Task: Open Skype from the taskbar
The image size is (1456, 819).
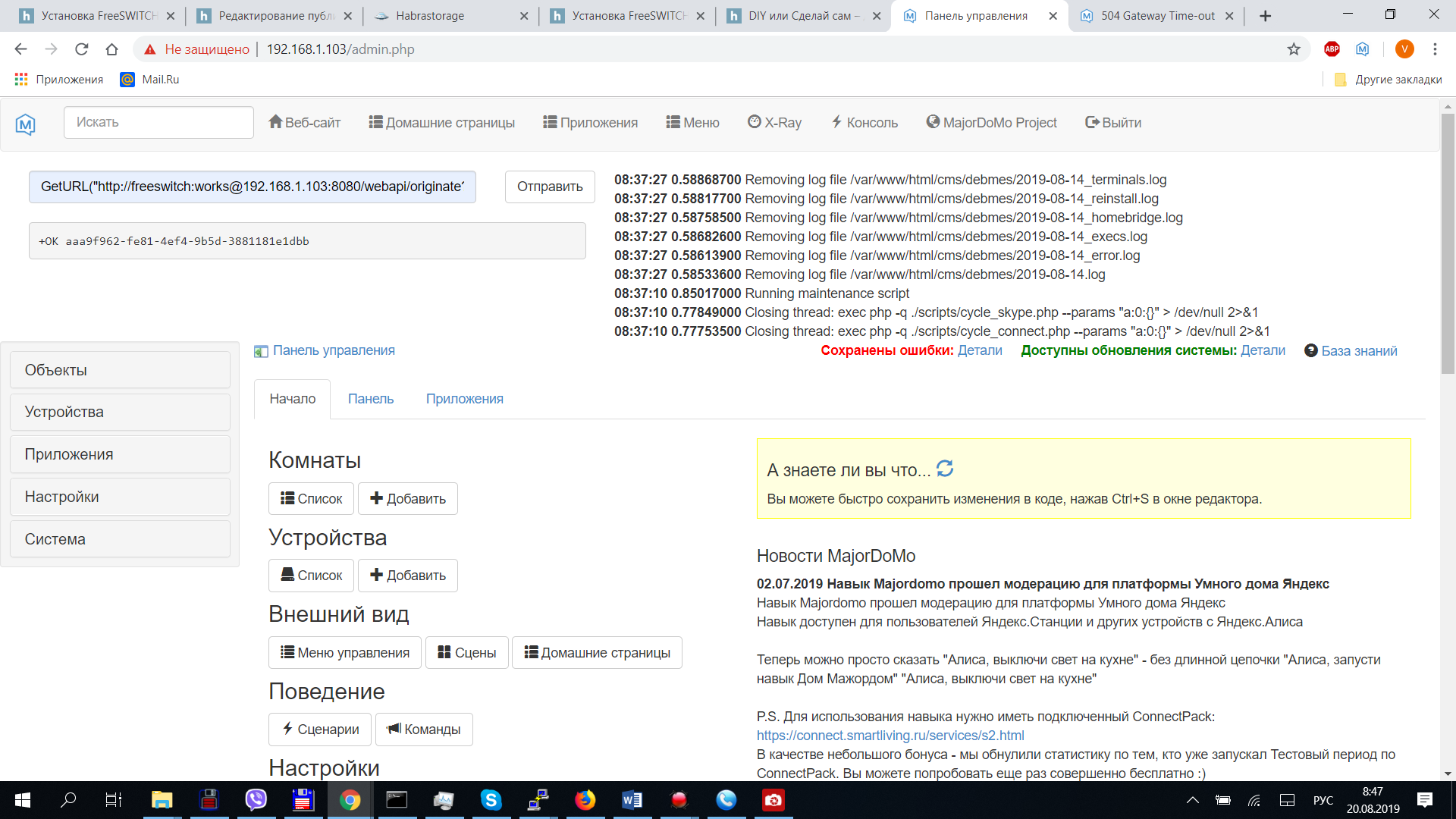Action: [x=491, y=800]
